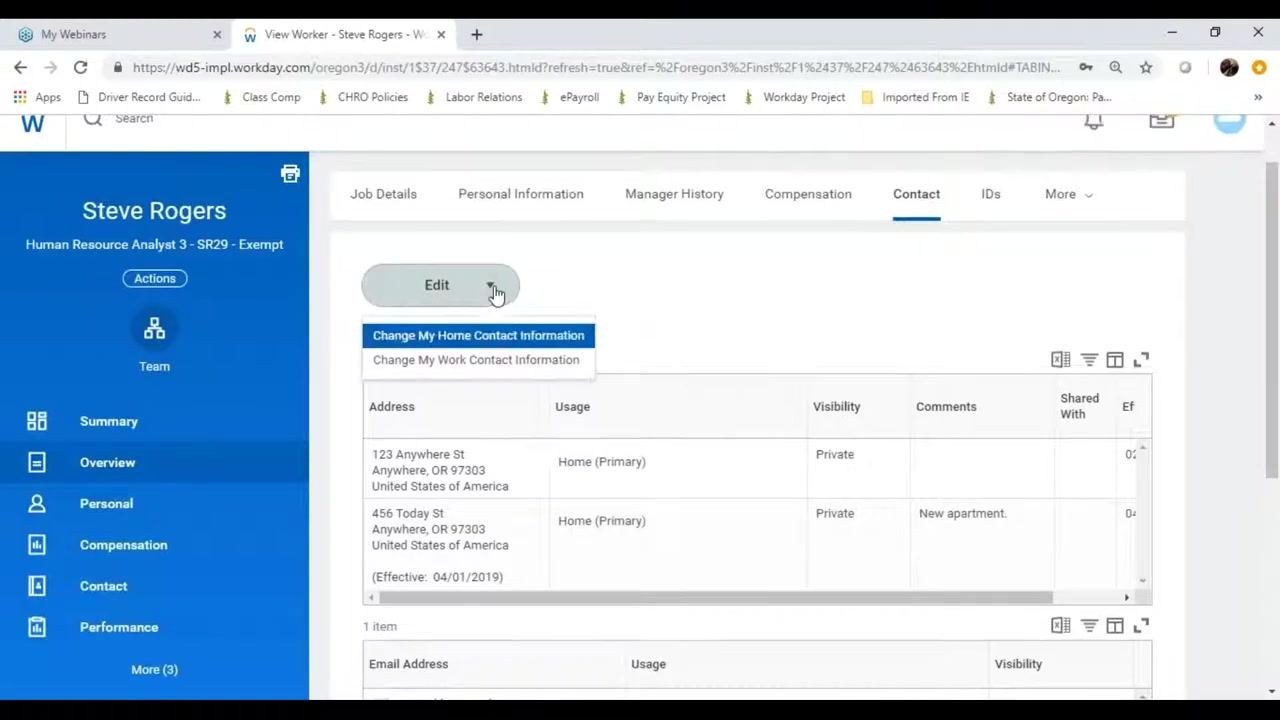
Task: Switch to the Job Details tab
Action: [383, 194]
